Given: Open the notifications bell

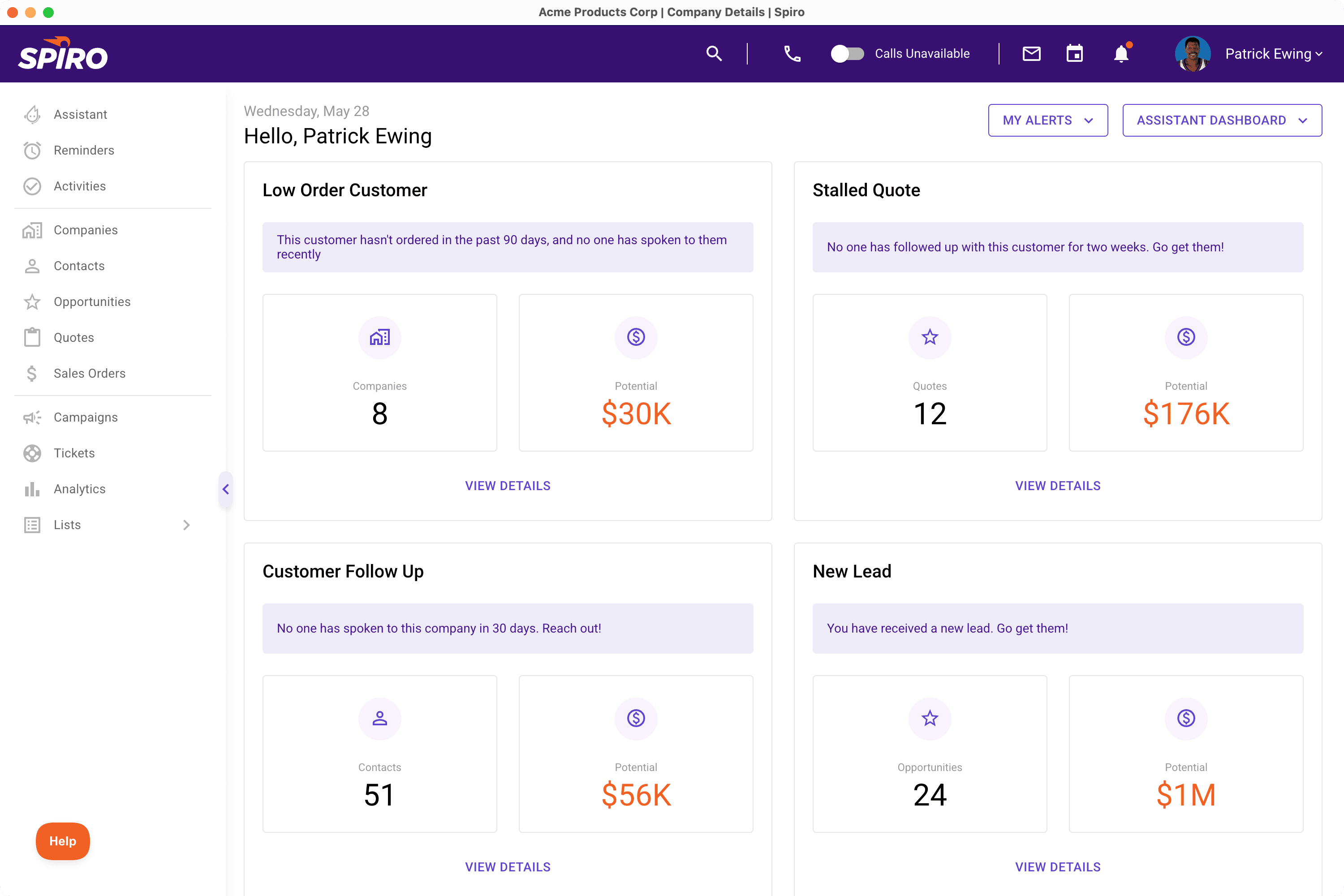Looking at the screenshot, I should 1121,54.
